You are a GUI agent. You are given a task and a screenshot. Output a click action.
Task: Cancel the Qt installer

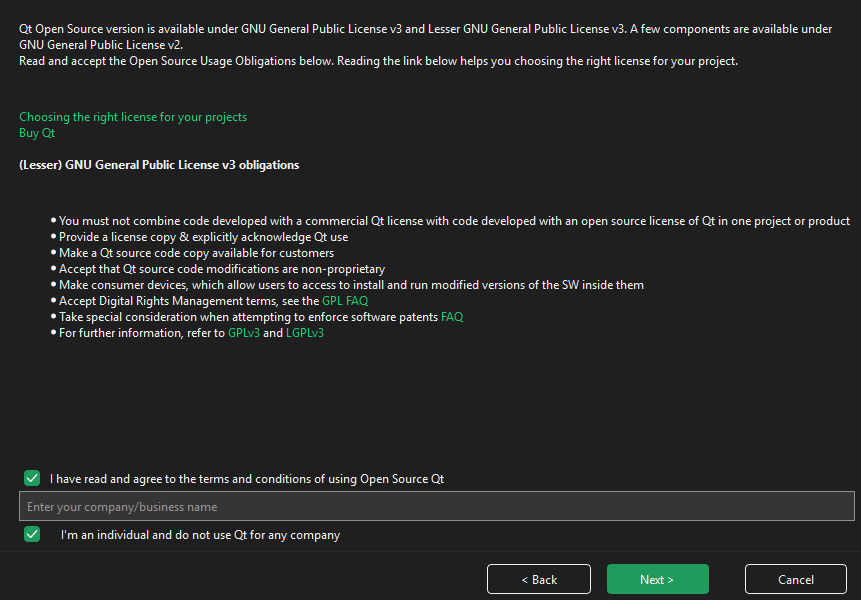(796, 579)
